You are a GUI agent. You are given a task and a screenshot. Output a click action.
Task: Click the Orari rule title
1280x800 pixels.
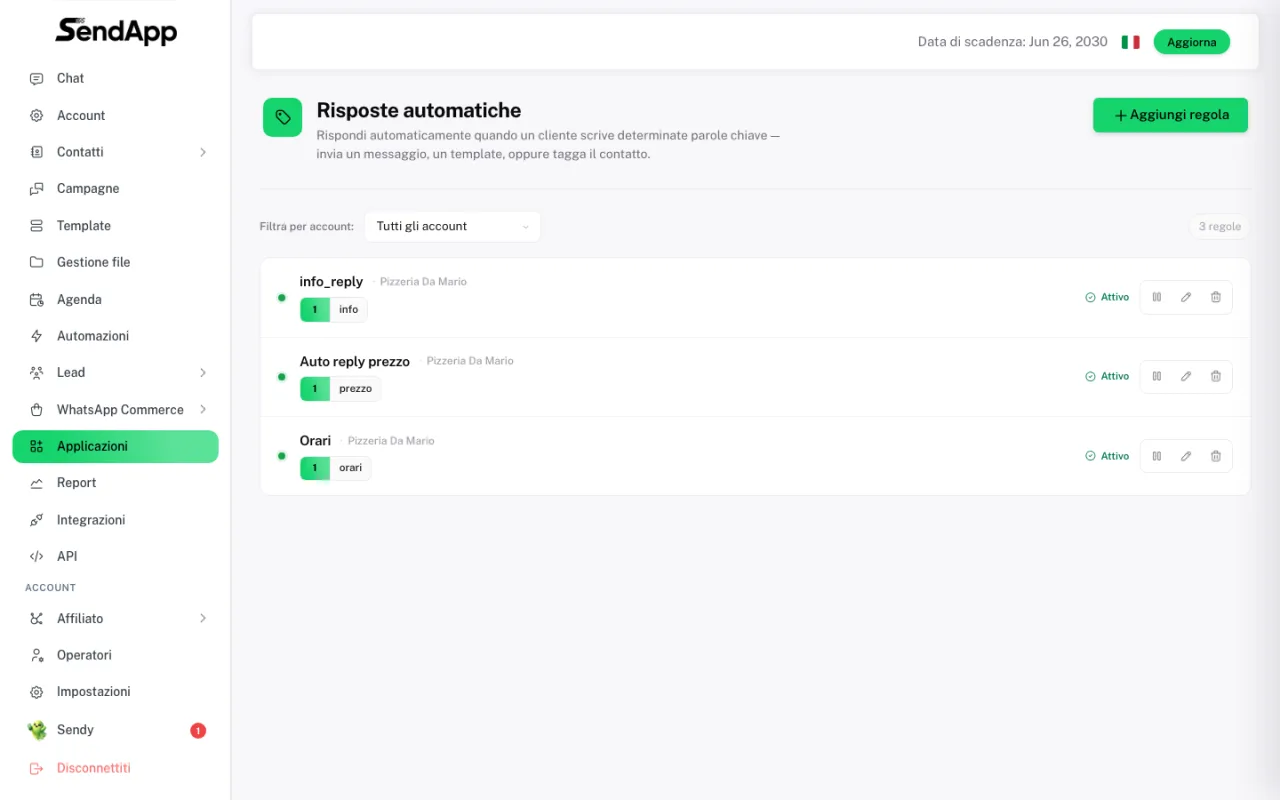315,440
